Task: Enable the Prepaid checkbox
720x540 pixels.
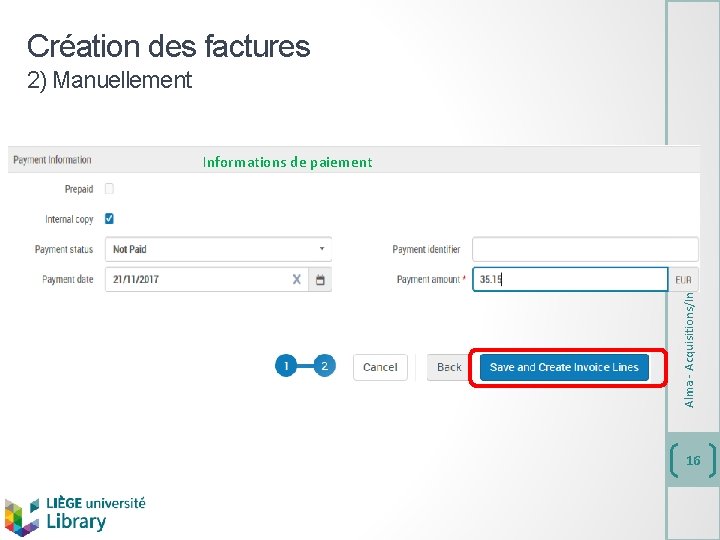Action: click(109, 188)
